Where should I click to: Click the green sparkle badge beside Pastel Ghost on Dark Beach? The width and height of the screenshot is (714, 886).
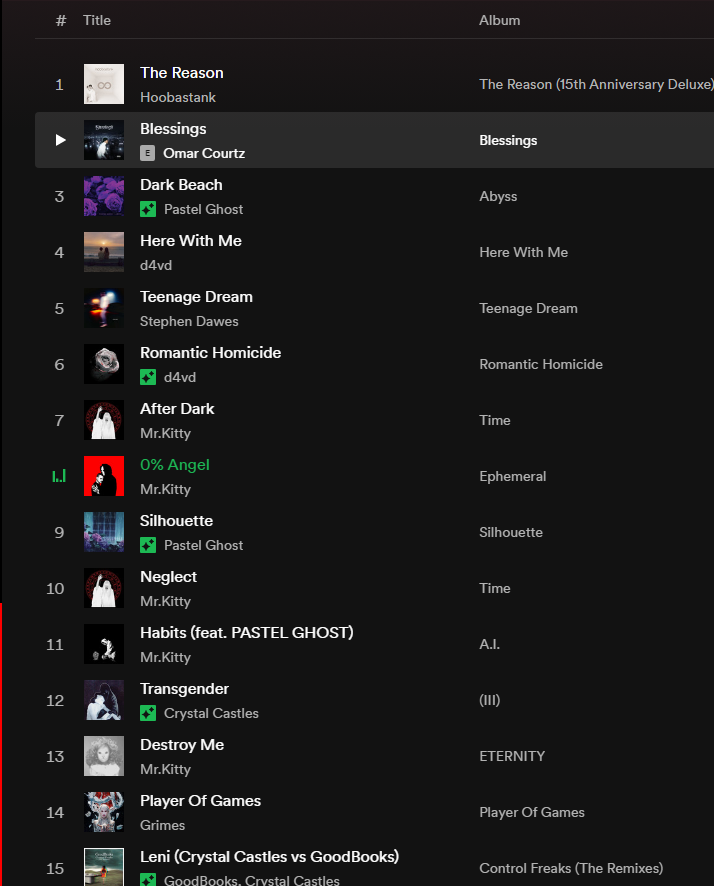[x=146, y=210]
